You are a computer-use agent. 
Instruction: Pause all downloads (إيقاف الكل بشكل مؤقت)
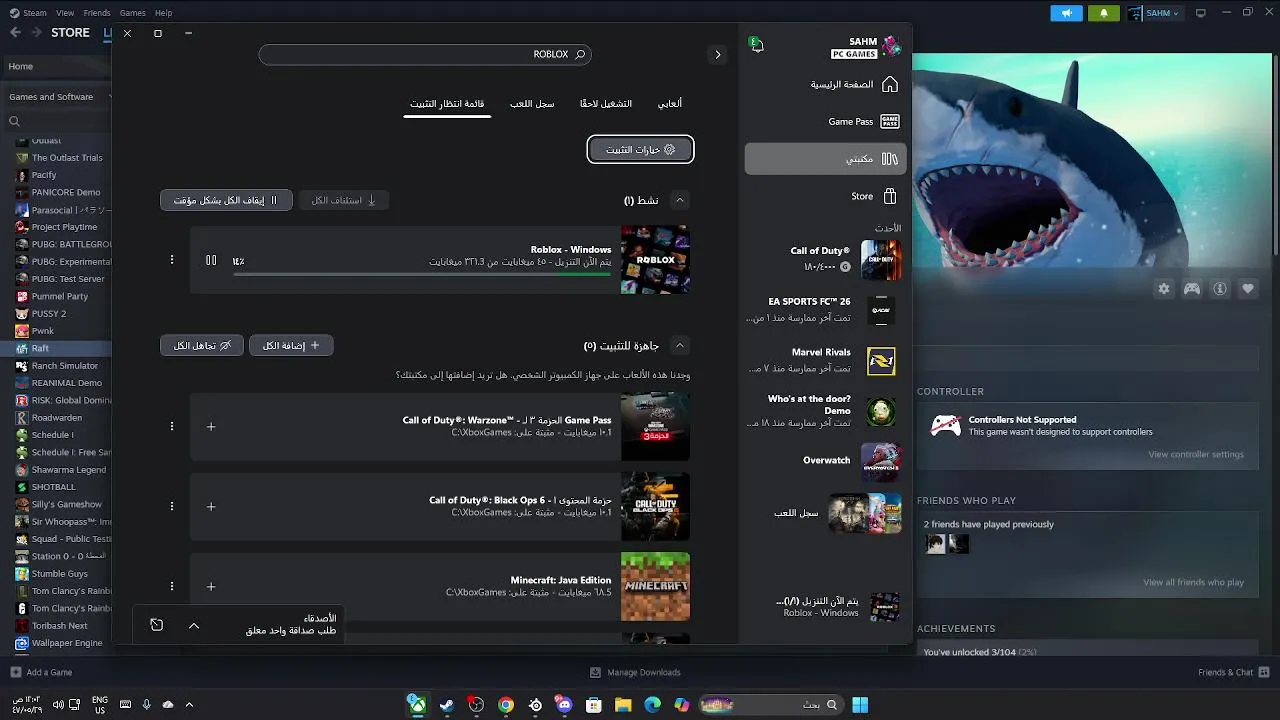tap(226, 200)
